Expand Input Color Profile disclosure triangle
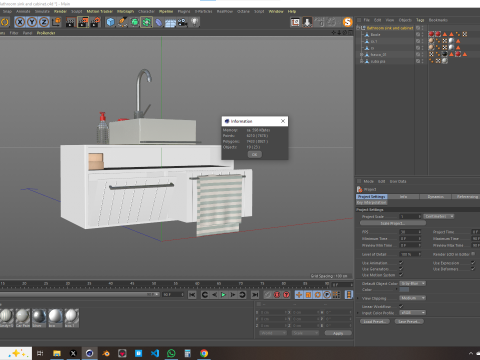The height and width of the screenshot is (360, 480). (x=358, y=313)
